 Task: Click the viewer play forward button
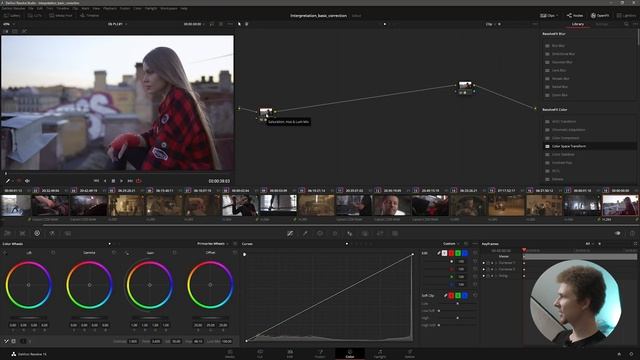coord(121,181)
